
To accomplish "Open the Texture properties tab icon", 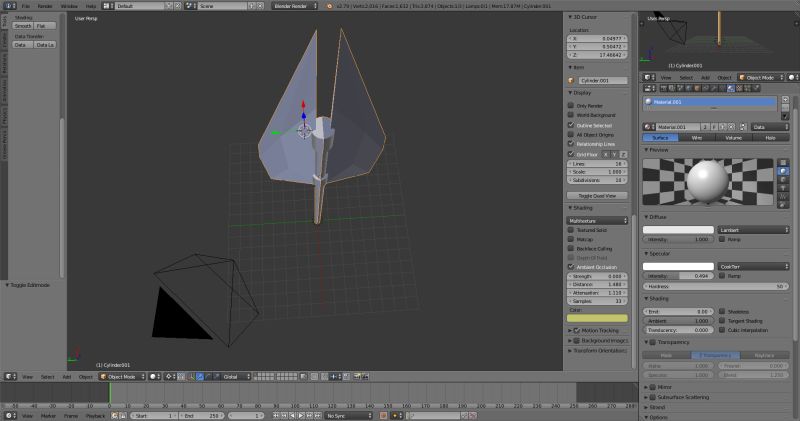I will tap(739, 88).
